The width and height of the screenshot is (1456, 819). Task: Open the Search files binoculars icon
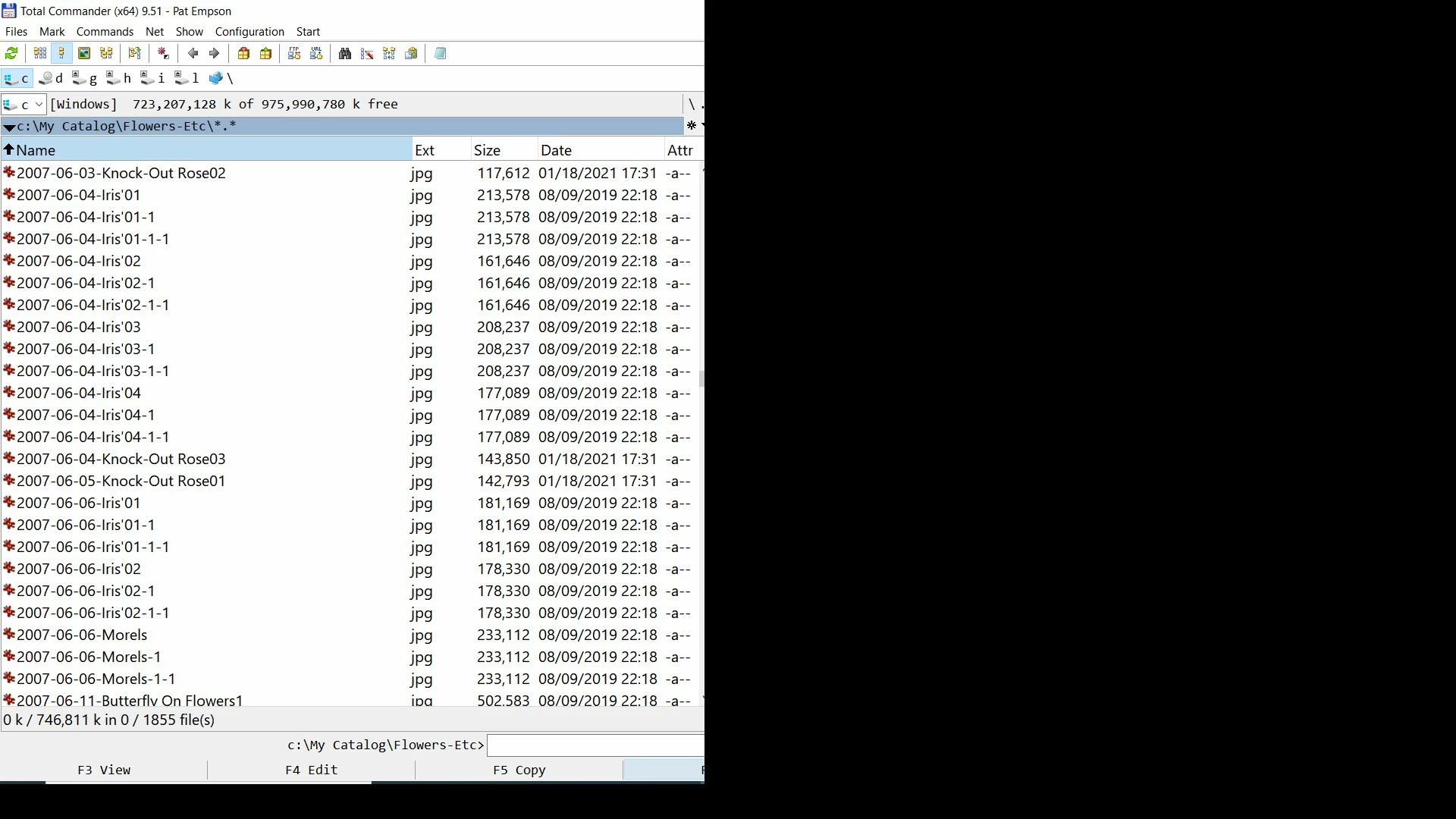tap(345, 53)
